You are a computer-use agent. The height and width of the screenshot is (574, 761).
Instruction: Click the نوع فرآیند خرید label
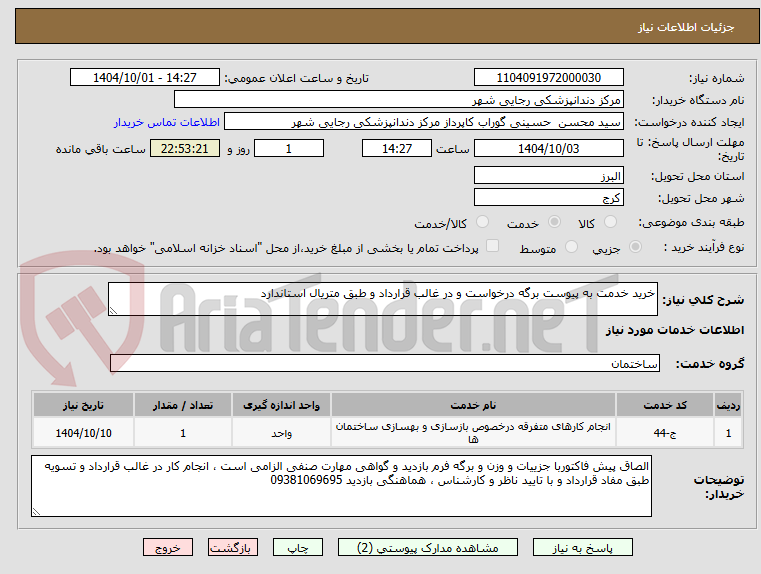(x=704, y=247)
